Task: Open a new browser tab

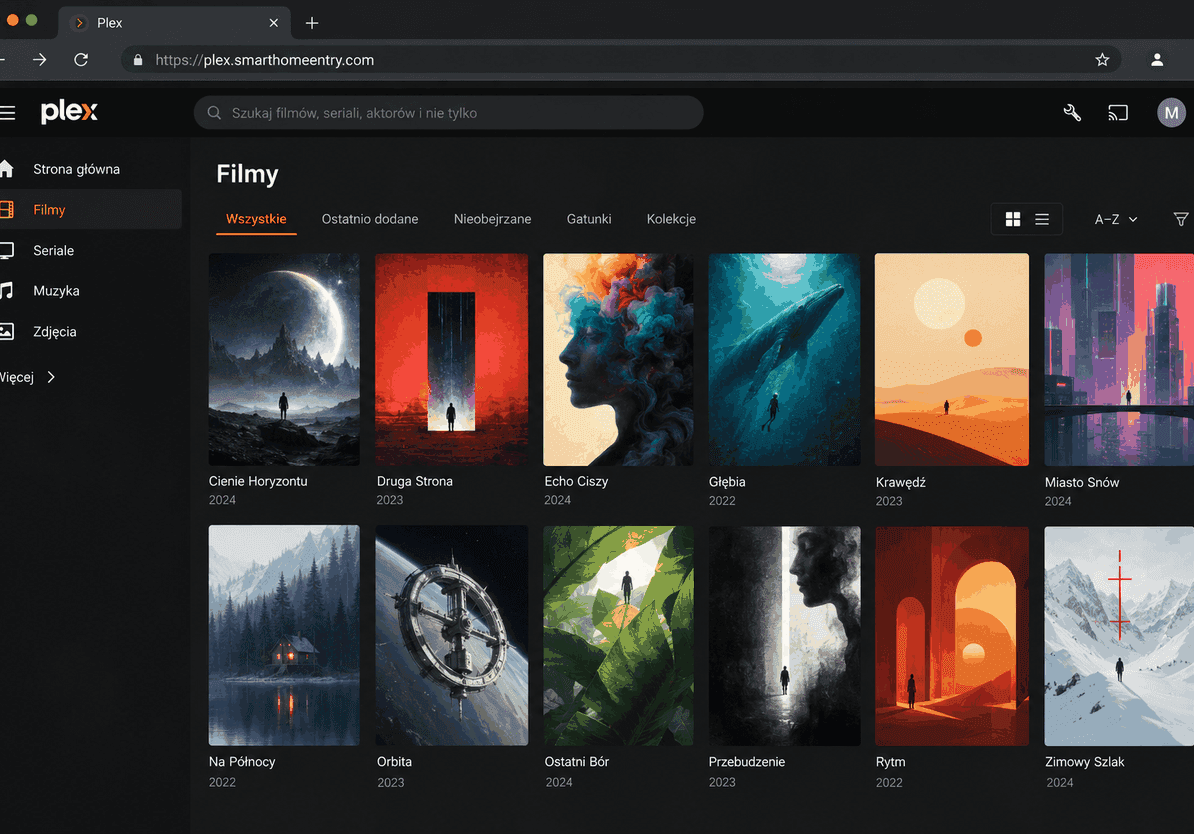Action: click(x=311, y=23)
